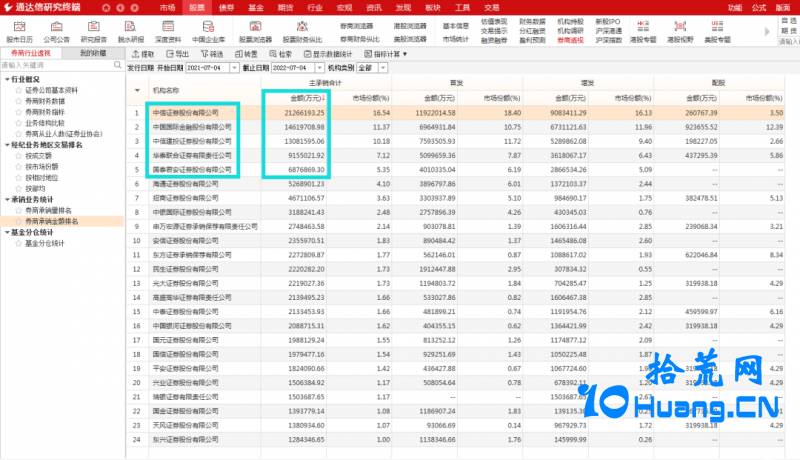The width and height of the screenshot is (800, 460).
Task: Click the 检索 search toolbar button
Action: tap(281, 54)
